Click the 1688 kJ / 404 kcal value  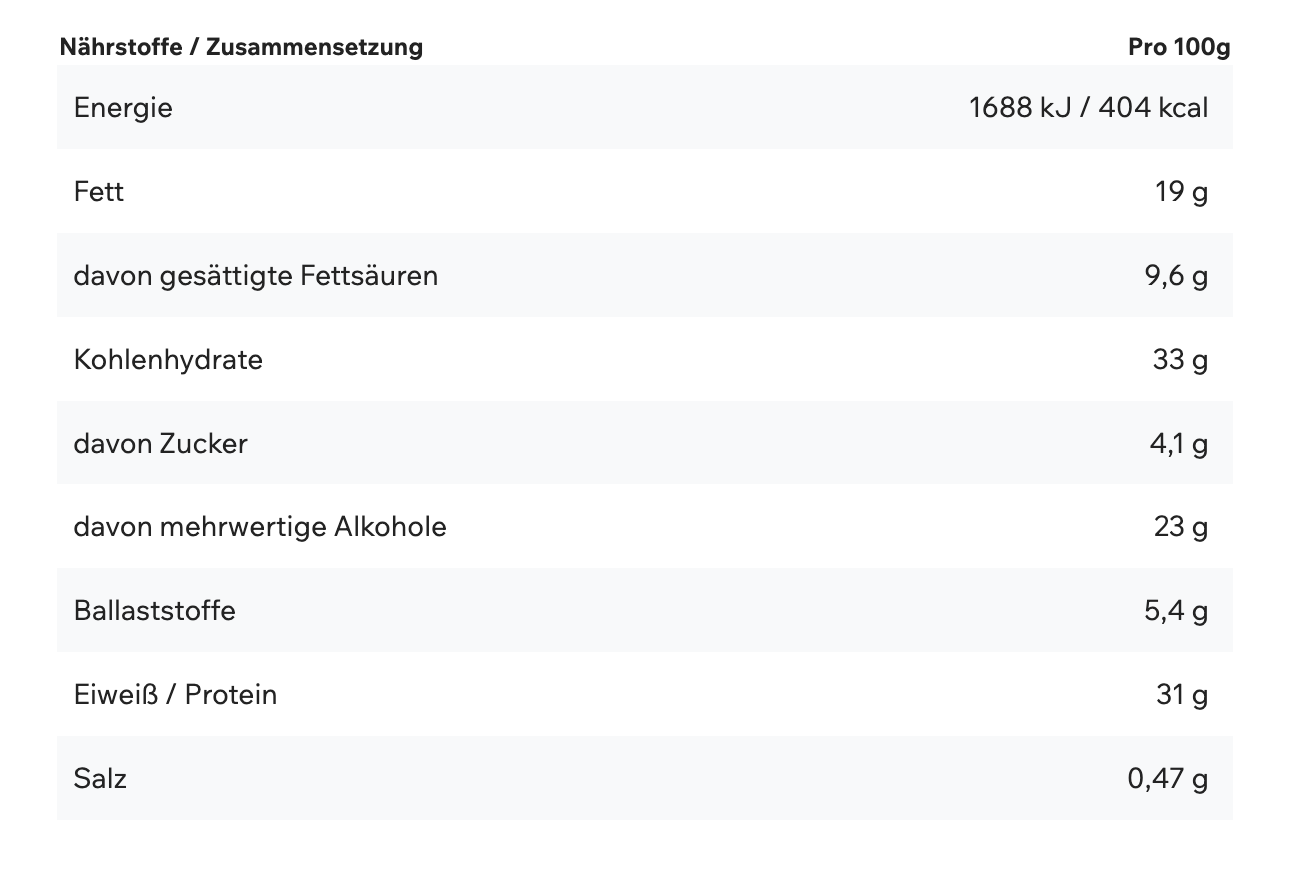coord(1088,108)
